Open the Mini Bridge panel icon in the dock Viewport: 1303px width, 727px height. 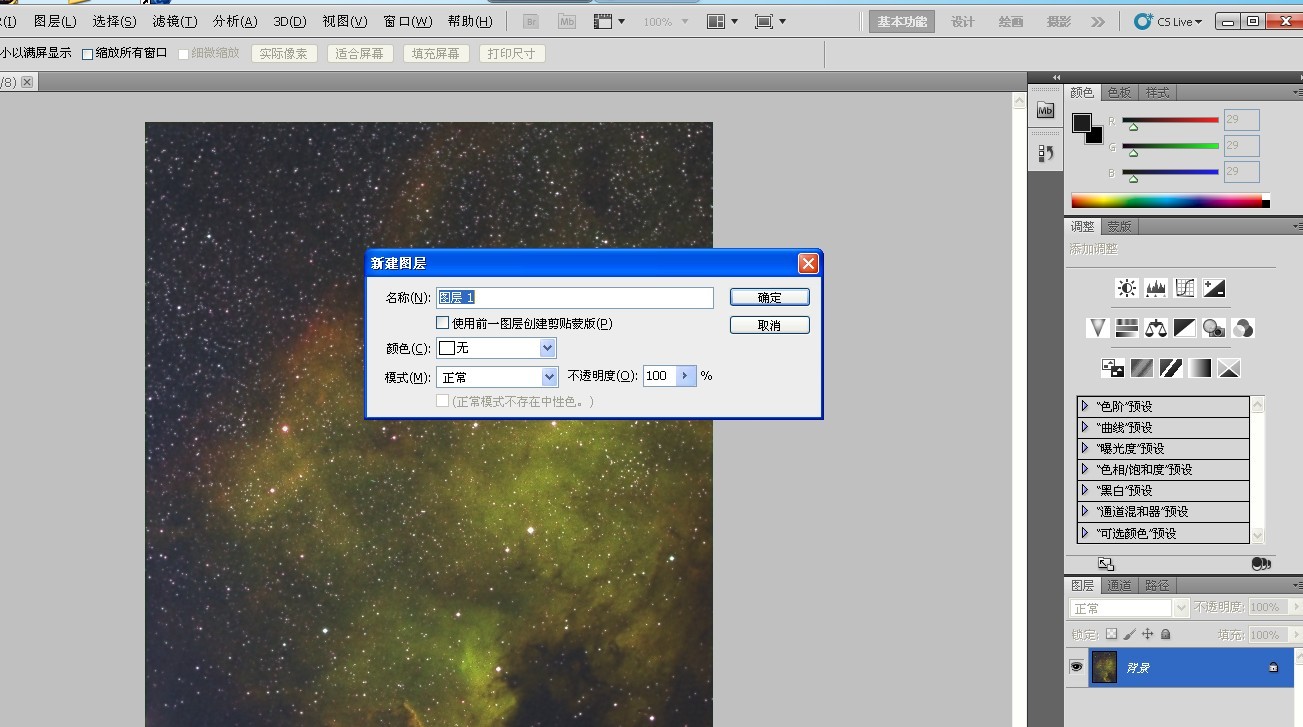pos(1045,110)
